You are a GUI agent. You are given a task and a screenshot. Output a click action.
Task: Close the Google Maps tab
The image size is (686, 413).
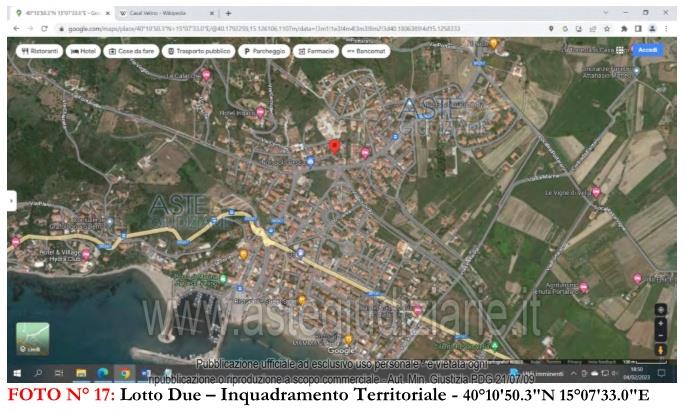tap(108, 13)
